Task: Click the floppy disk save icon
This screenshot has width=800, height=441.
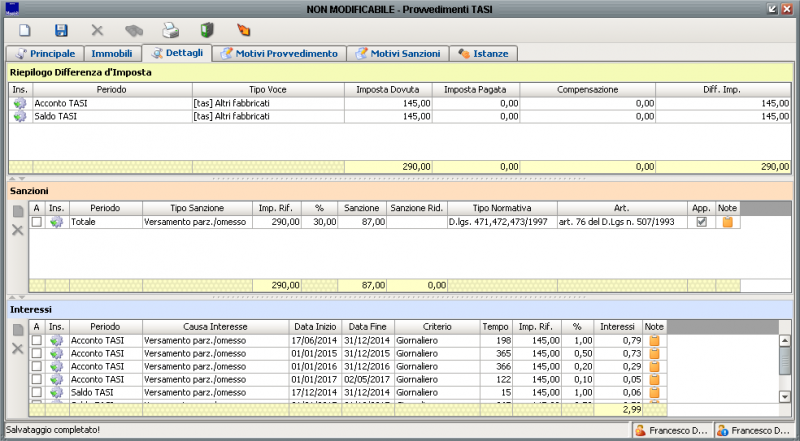Action: coord(61,31)
